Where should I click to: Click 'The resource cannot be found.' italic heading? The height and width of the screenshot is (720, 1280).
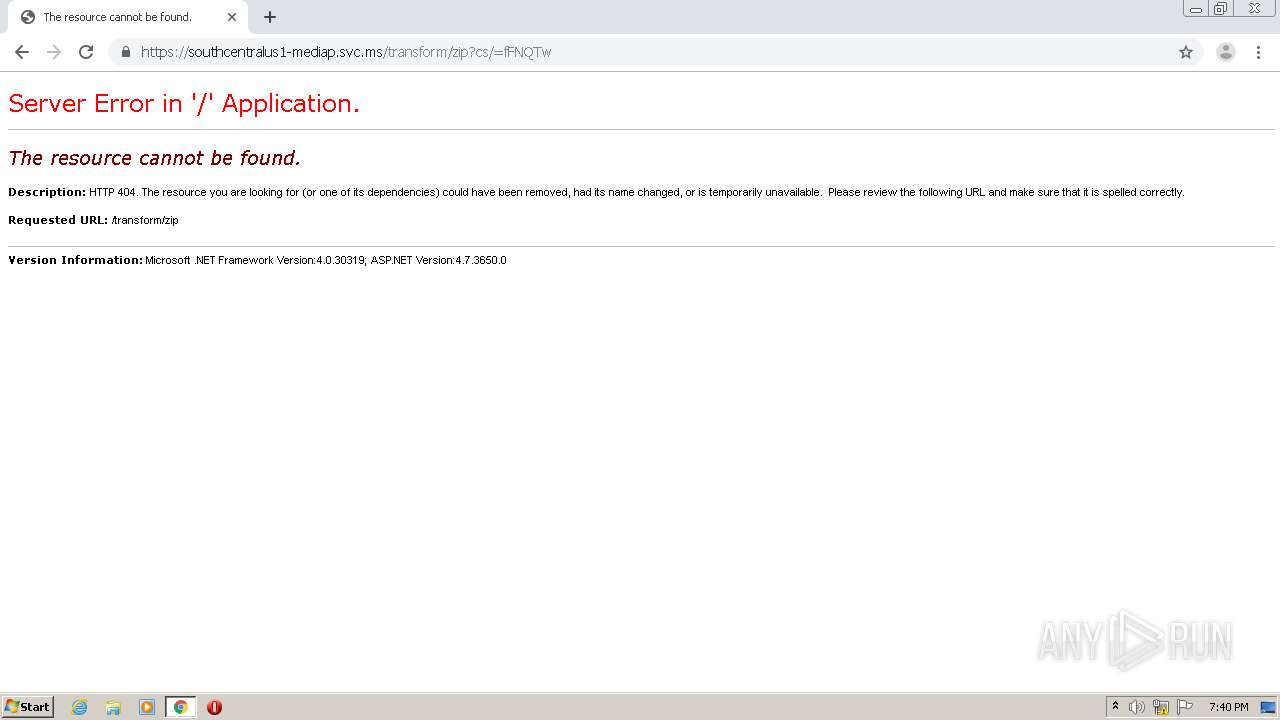pyautogui.click(x=154, y=158)
